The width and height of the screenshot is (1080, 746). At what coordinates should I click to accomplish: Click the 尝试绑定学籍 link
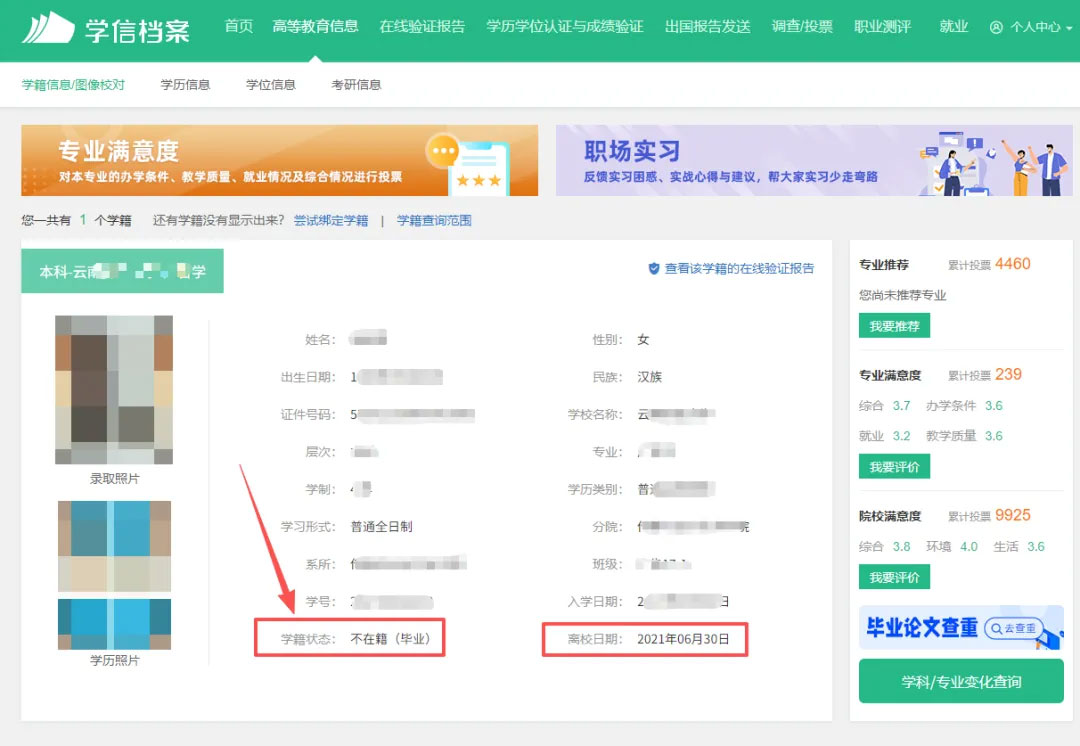tap(331, 220)
